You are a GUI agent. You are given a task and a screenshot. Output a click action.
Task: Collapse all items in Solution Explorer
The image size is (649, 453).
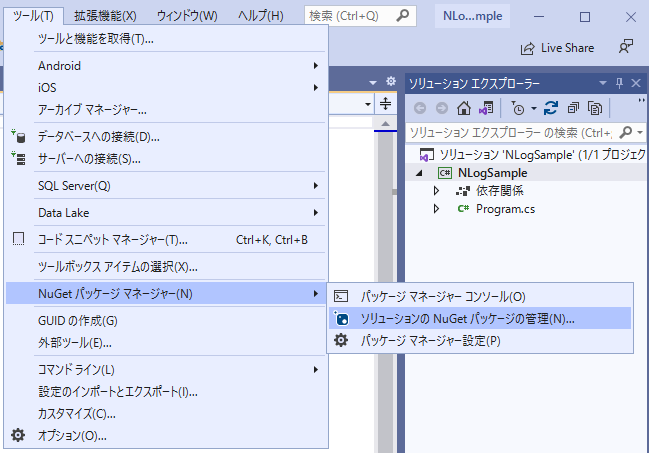coord(573,108)
